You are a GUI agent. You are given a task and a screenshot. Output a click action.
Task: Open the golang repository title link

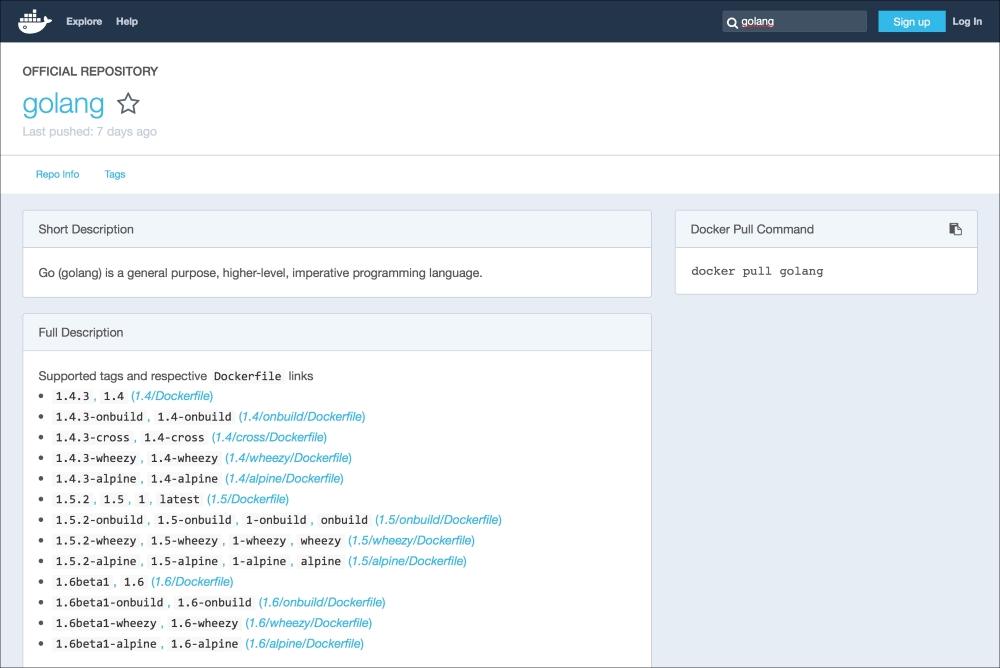click(x=63, y=104)
